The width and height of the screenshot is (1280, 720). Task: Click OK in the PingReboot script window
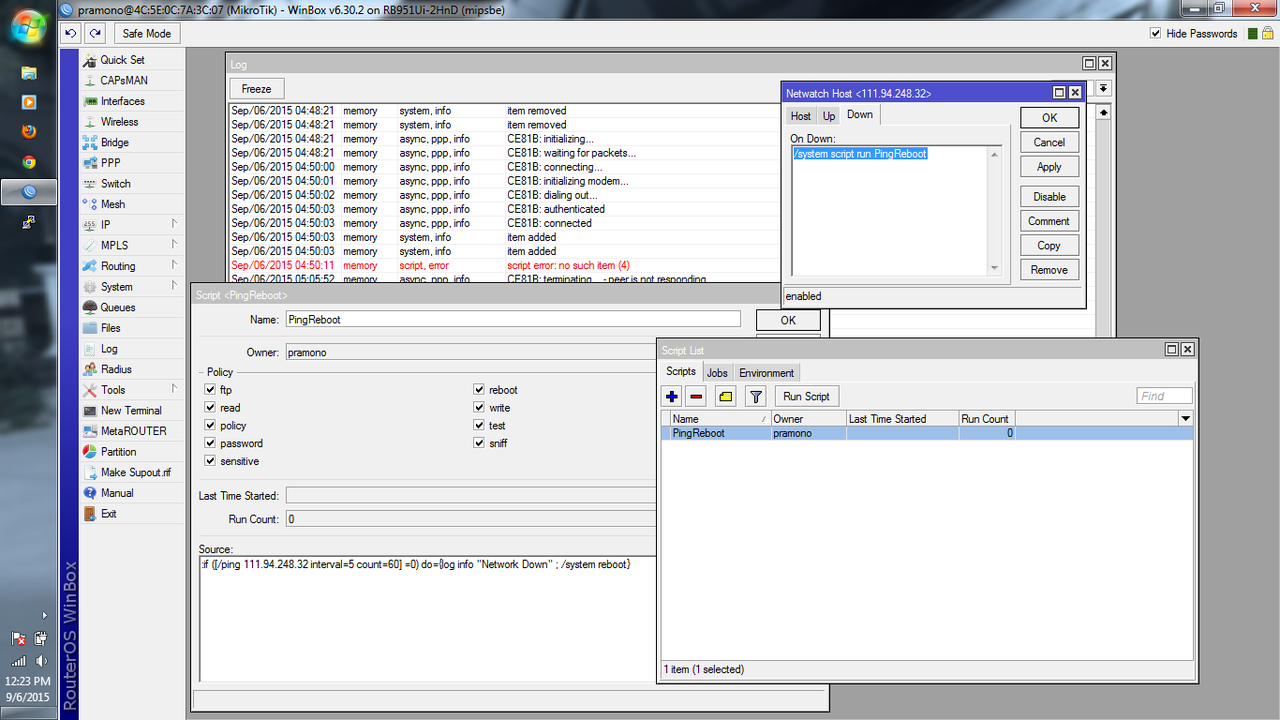[788, 320]
